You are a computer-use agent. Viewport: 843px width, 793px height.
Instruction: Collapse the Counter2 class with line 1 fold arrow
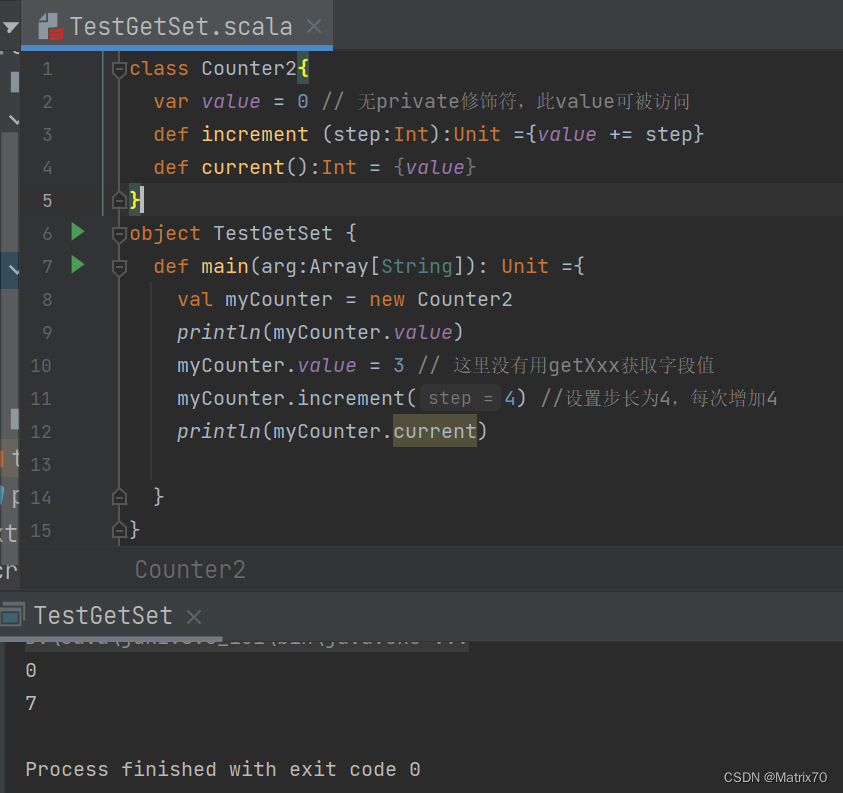tap(119, 68)
